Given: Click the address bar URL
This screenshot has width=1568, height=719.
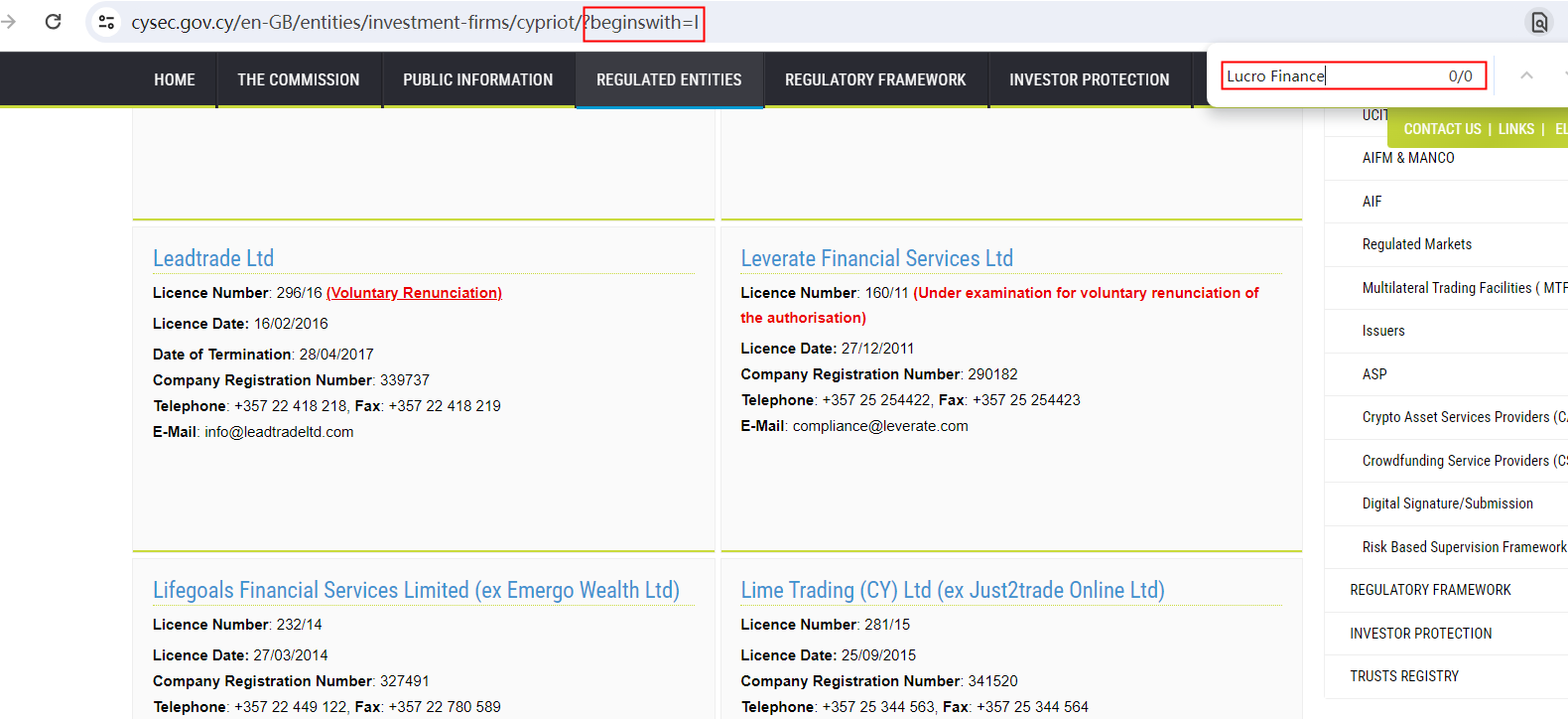Looking at the screenshot, I should point(415,22).
